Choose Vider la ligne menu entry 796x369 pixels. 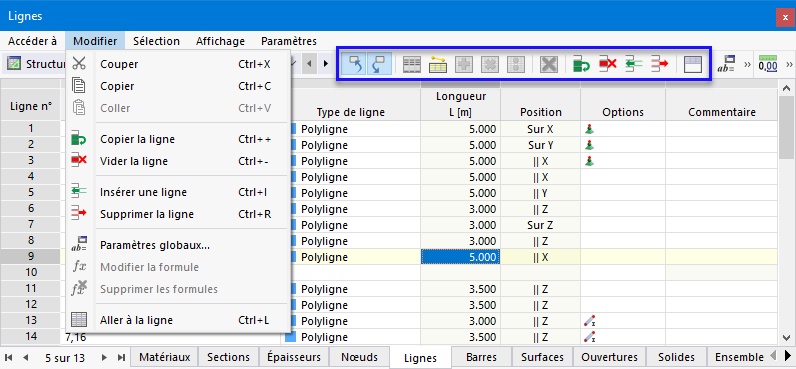tap(178, 161)
